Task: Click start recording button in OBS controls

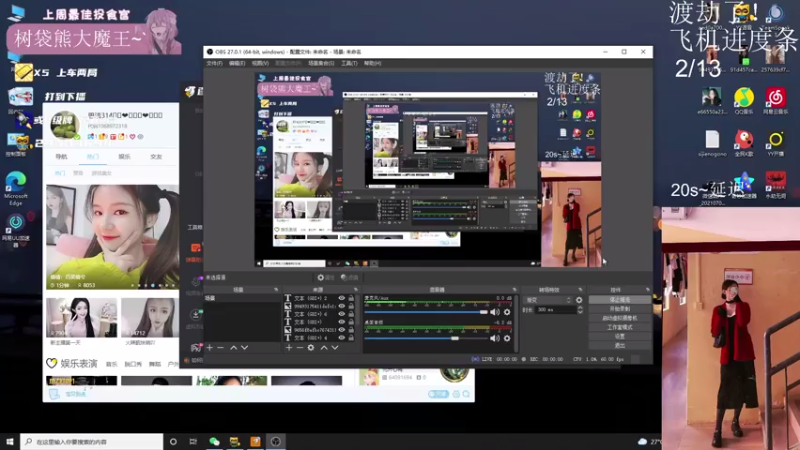Action: tap(619, 309)
